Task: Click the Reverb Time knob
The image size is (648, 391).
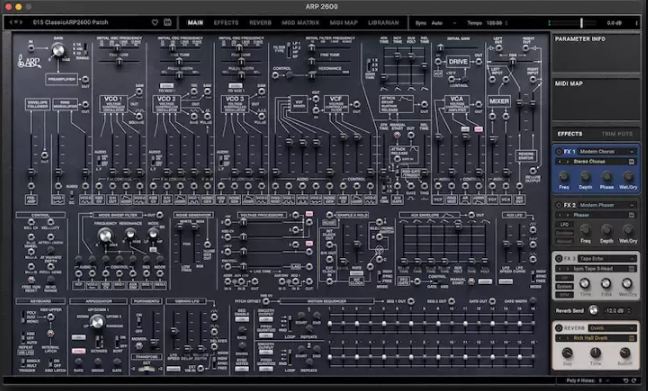Action: [x=596, y=353]
